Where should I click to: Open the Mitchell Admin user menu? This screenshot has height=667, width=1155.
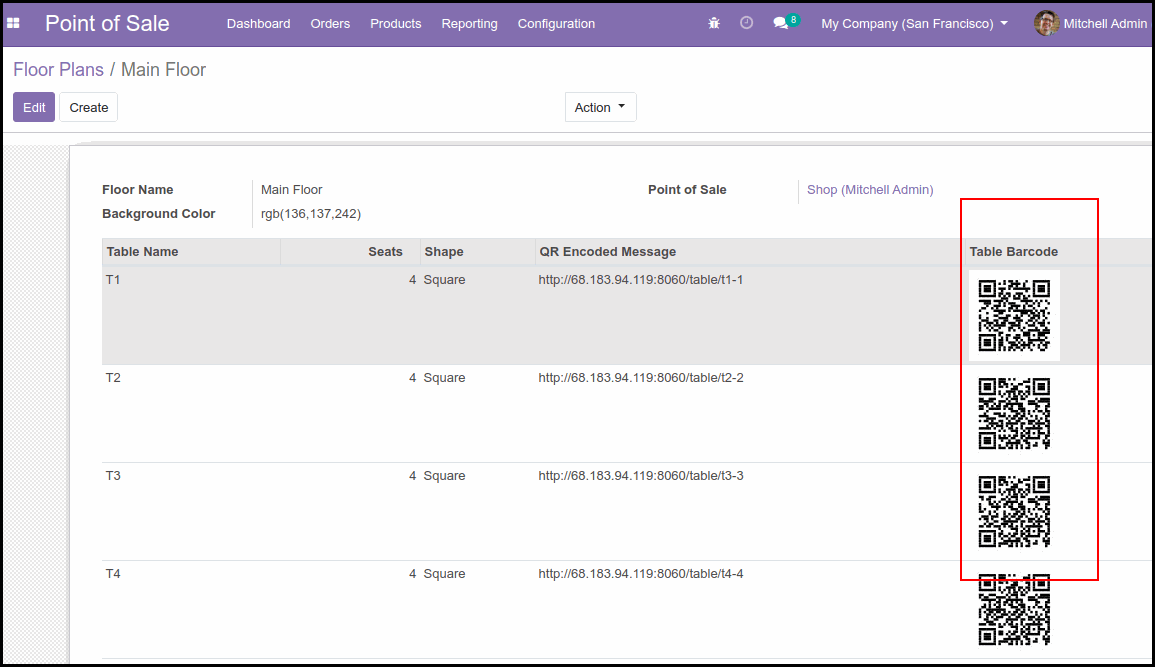pos(1091,24)
